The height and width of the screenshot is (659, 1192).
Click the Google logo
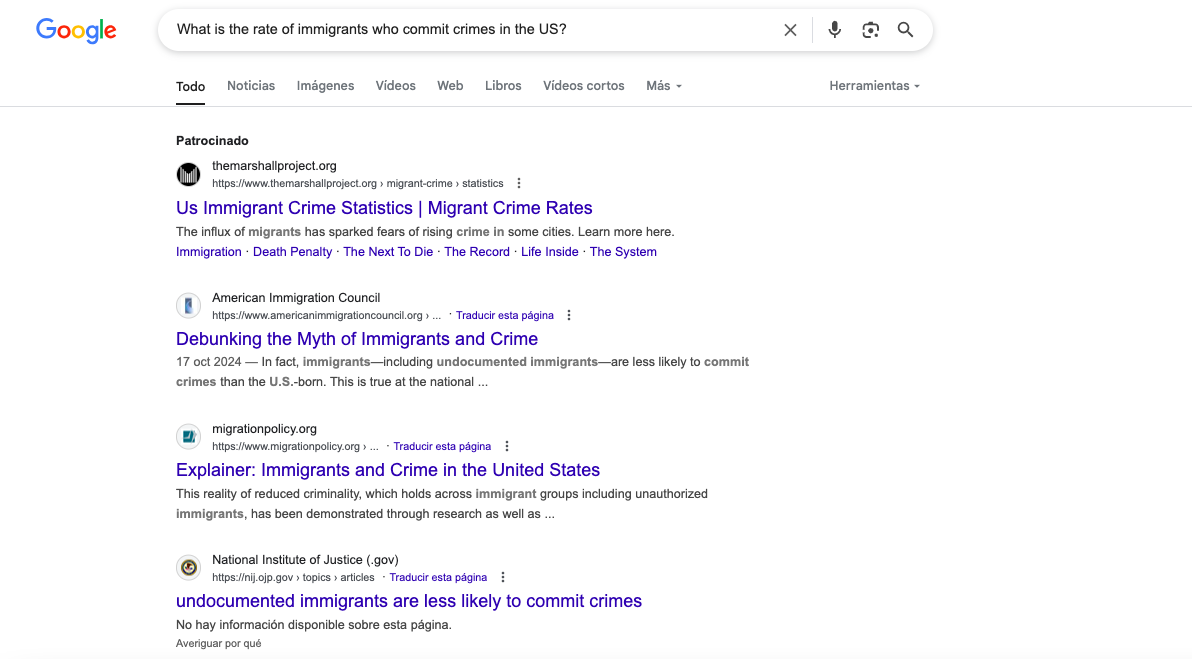[x=76, y=30]
